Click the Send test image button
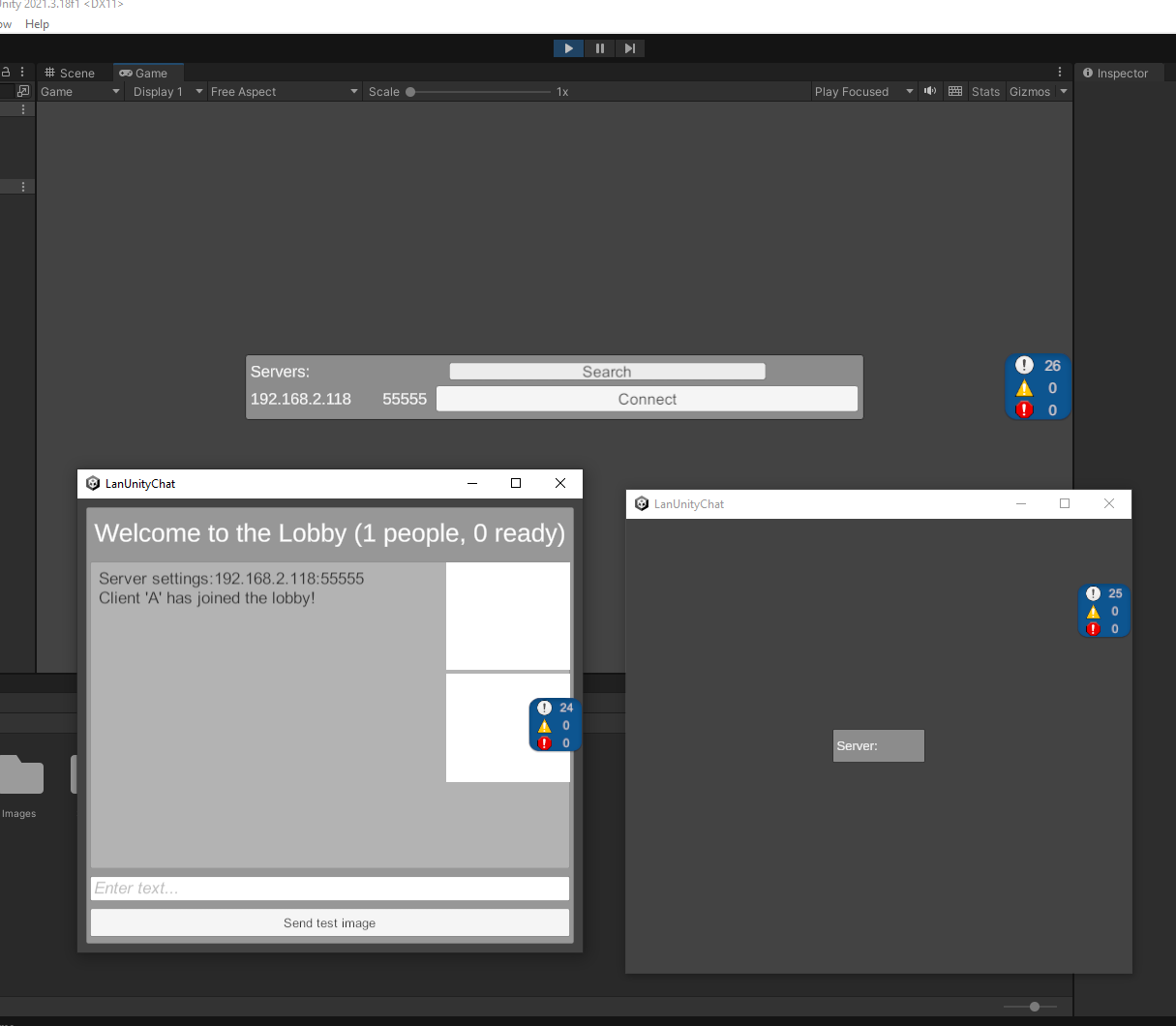This screenshot has height=1026, width=1176. point(329,923)
